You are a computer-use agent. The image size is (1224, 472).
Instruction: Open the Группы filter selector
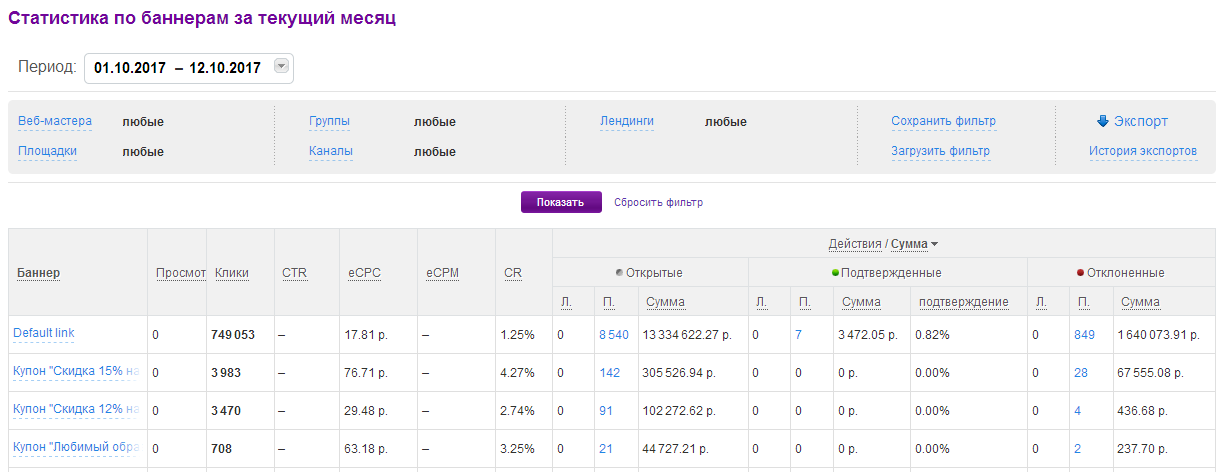pos(329,122)
